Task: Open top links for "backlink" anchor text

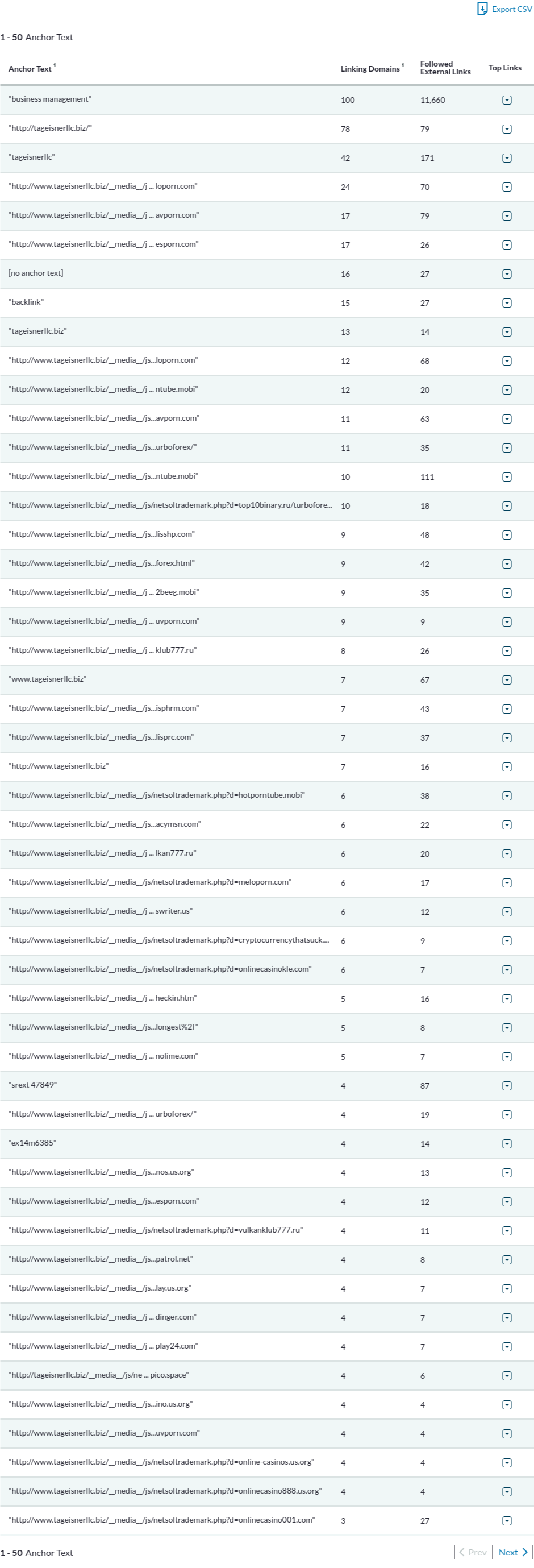Action: [x=507, y=303]
